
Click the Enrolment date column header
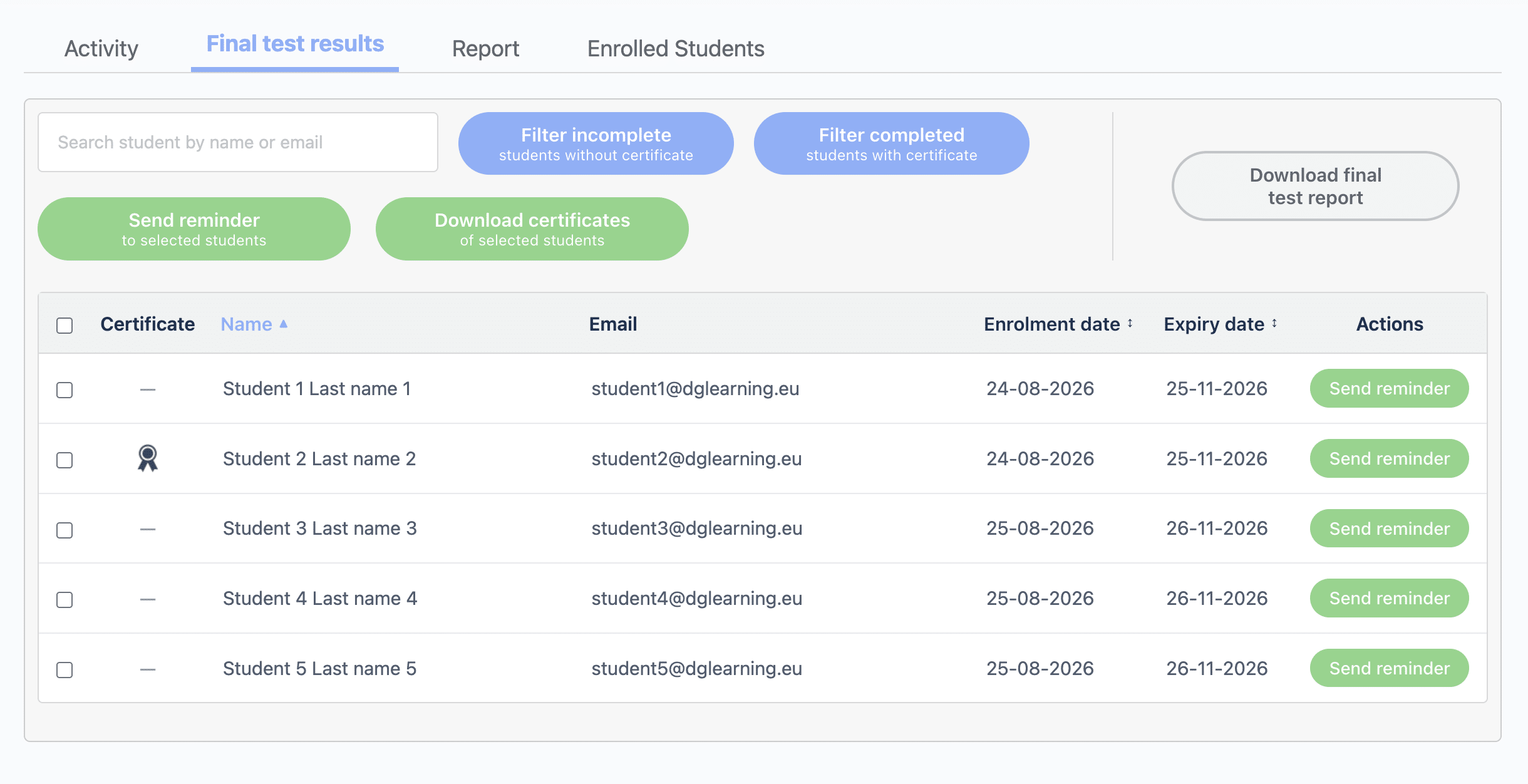[x=1052, y=324]
